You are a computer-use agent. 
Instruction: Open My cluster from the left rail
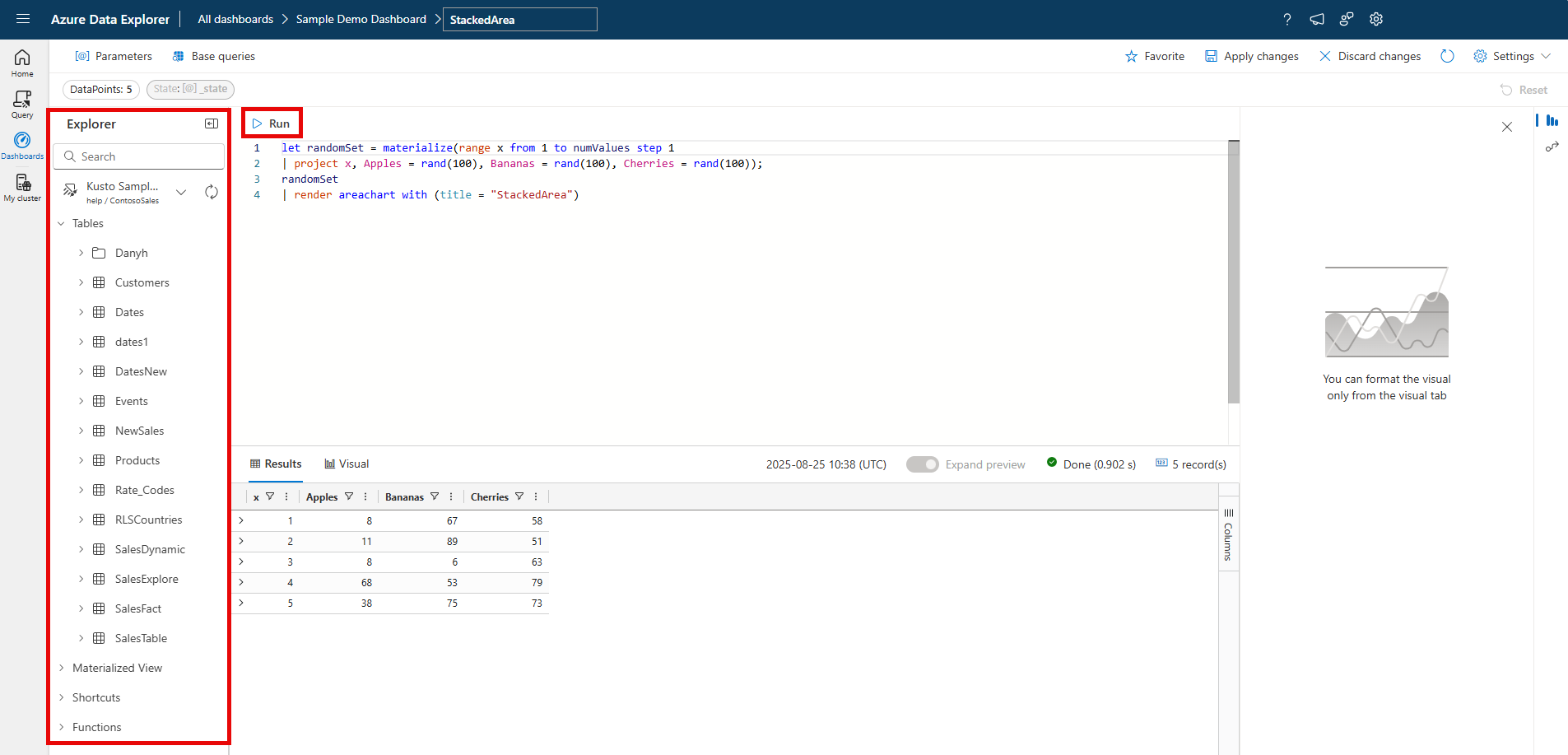click(22, 186)
